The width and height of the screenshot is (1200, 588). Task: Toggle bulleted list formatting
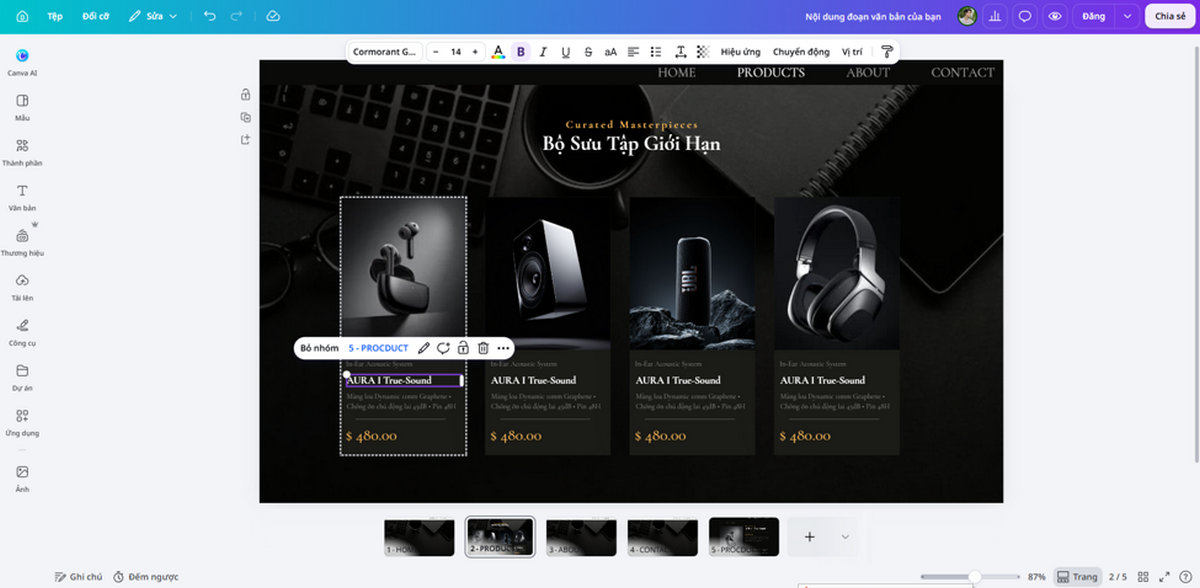coord(656,52)
